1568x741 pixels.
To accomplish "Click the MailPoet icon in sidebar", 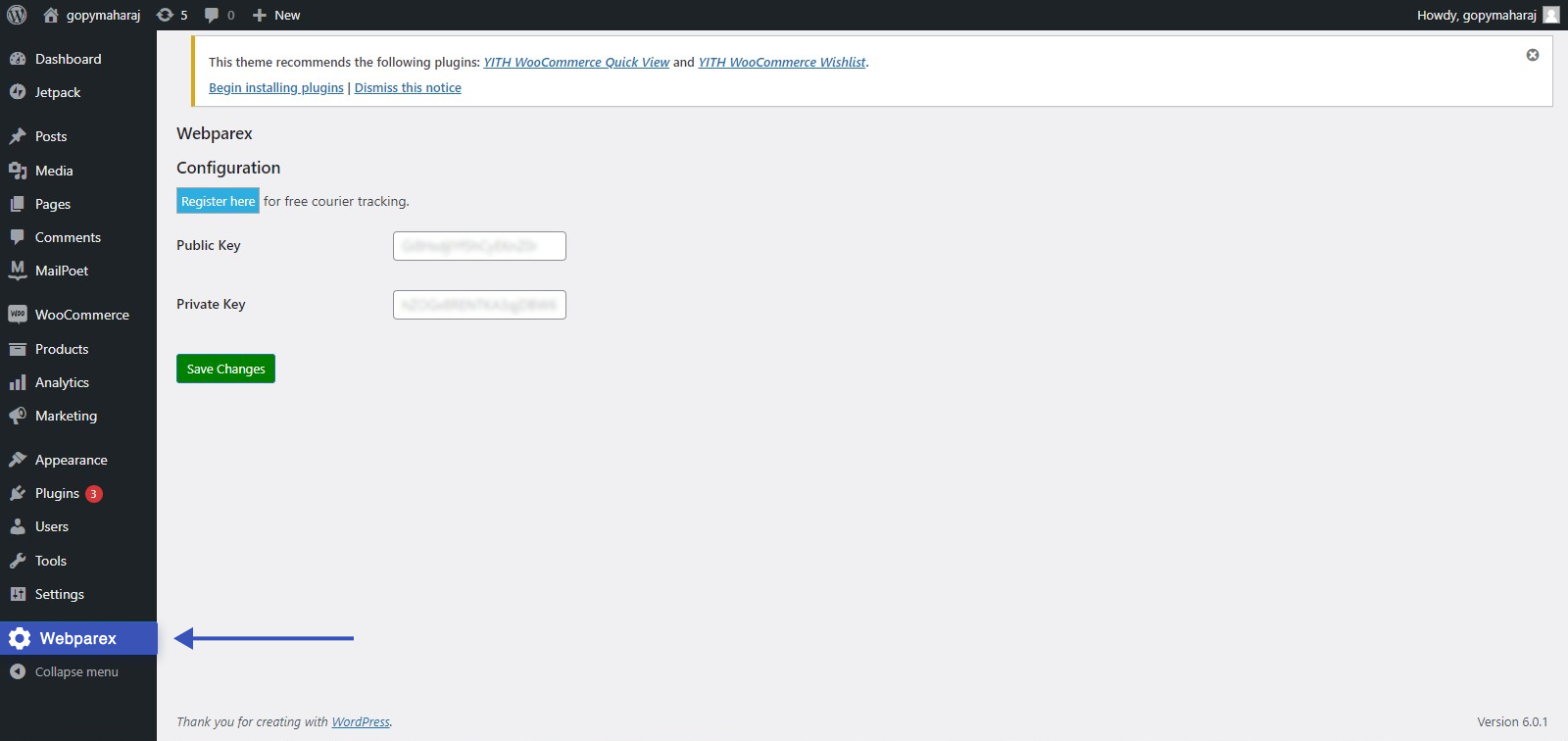I will 18,271.
